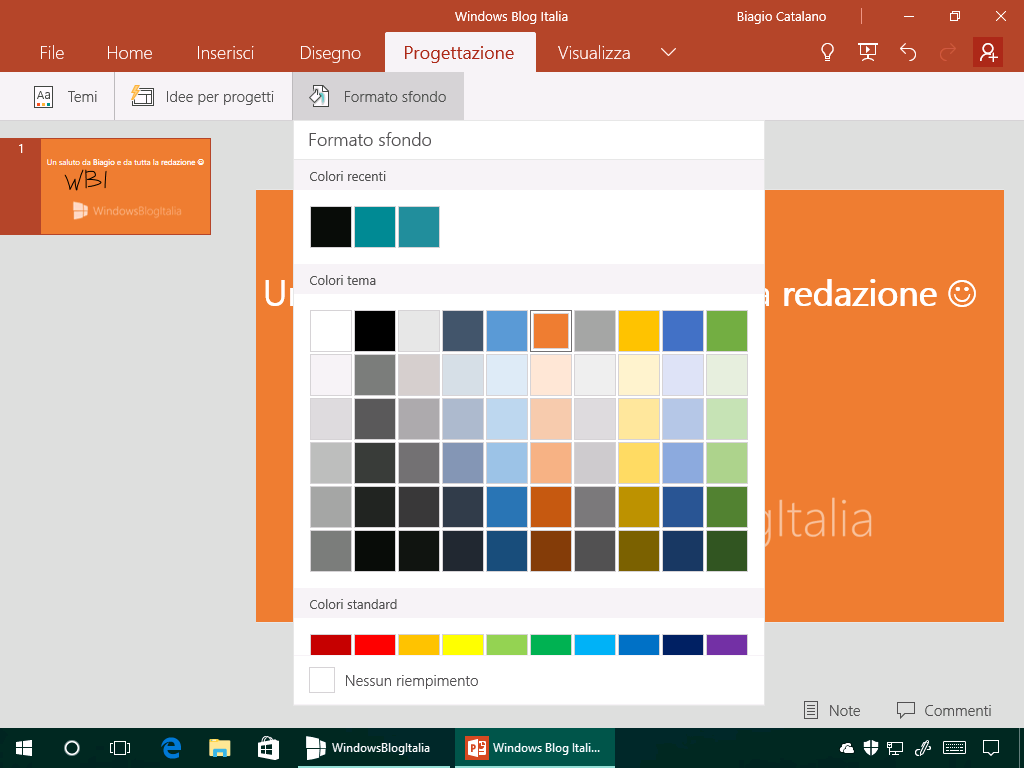Open the touch keyboard tray icon

click(954, 748)
